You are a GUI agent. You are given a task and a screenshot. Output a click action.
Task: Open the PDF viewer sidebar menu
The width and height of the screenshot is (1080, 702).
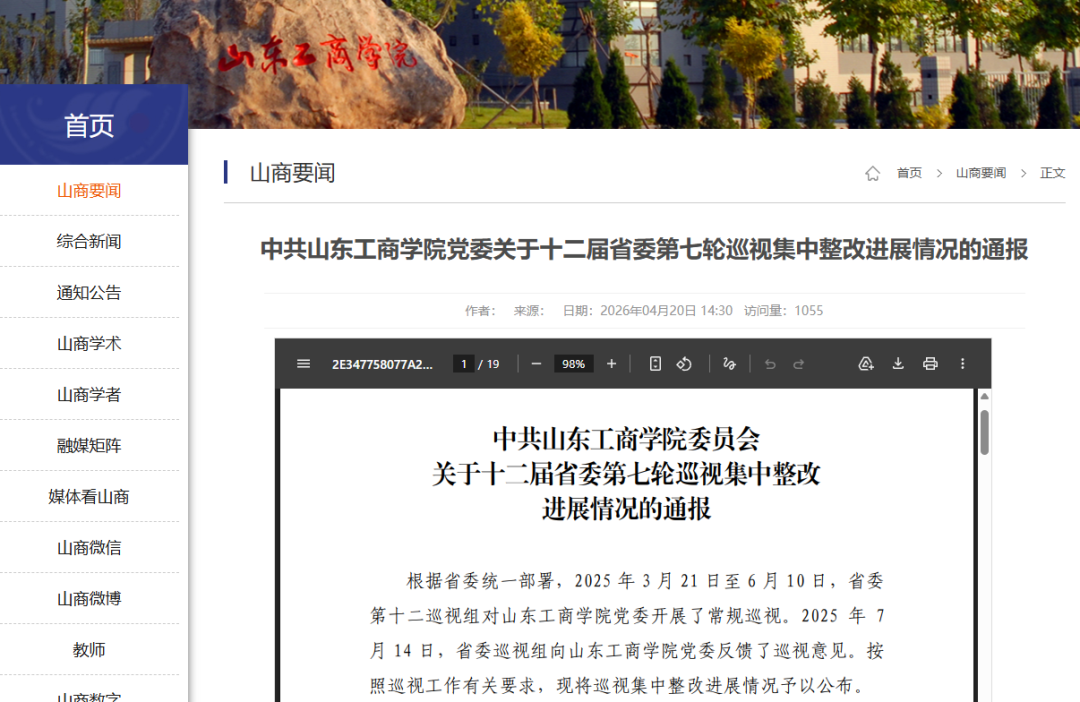(x=304, y=363)
